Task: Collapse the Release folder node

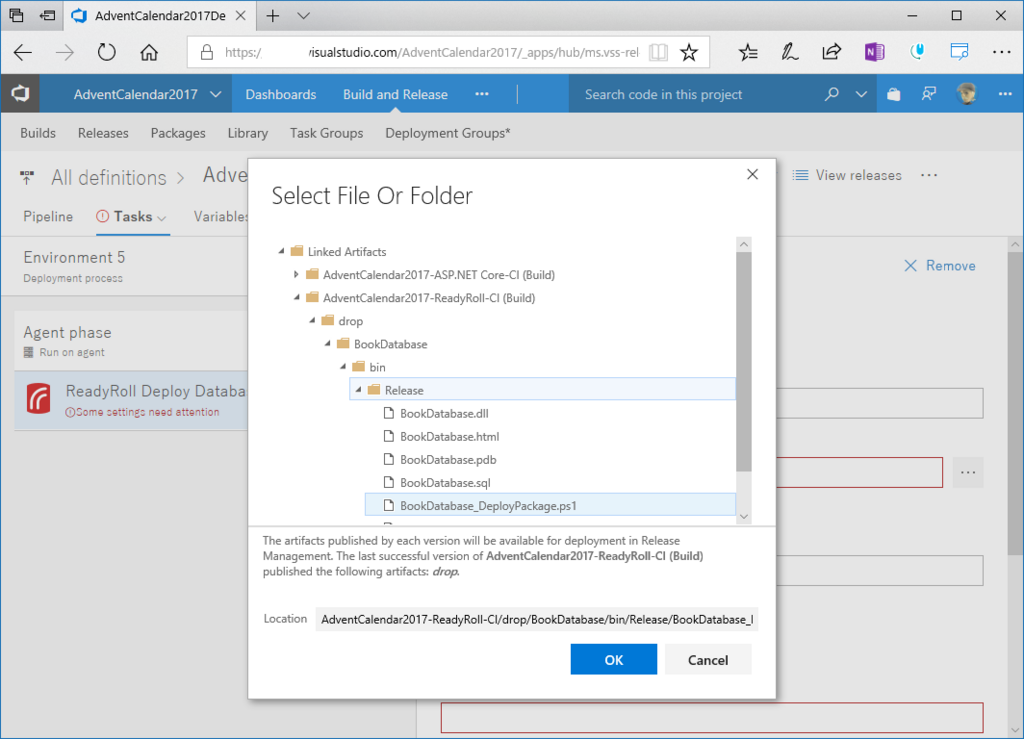Action: [359, 390]
